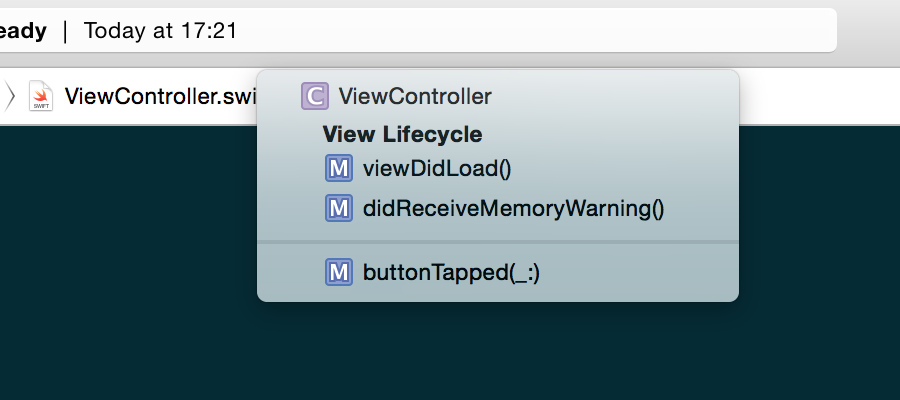Open the ViewController.swift jump bar segment

142,96
